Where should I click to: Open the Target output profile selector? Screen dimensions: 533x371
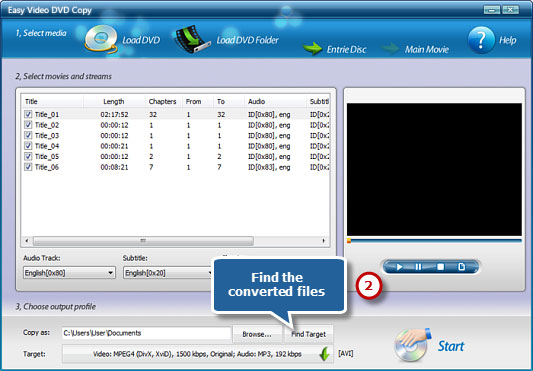tap(197, 354)
